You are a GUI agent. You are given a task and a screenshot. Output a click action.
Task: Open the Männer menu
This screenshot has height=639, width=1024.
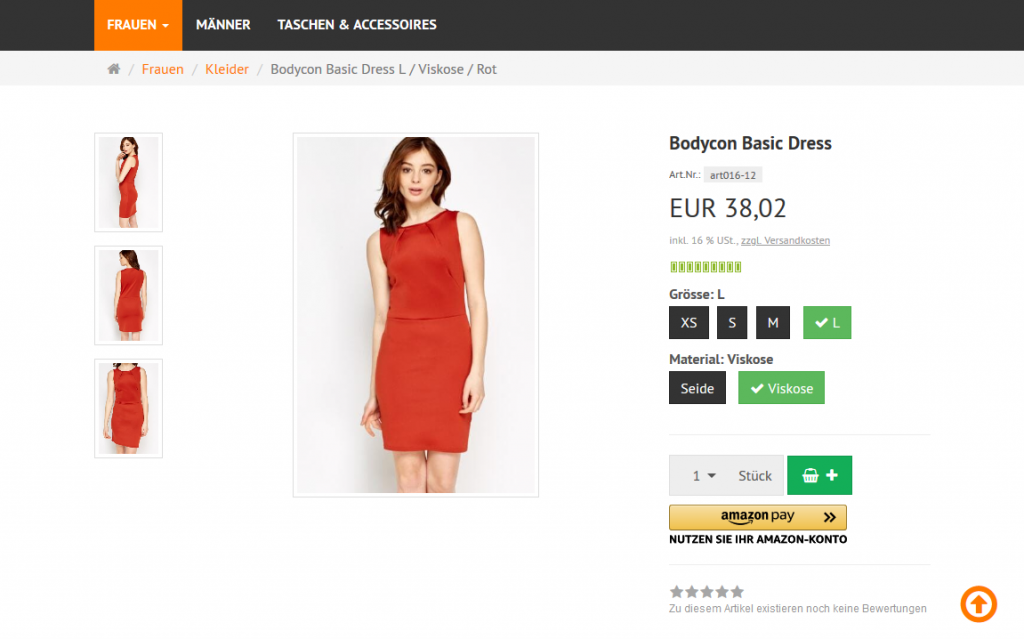[223, 25]
